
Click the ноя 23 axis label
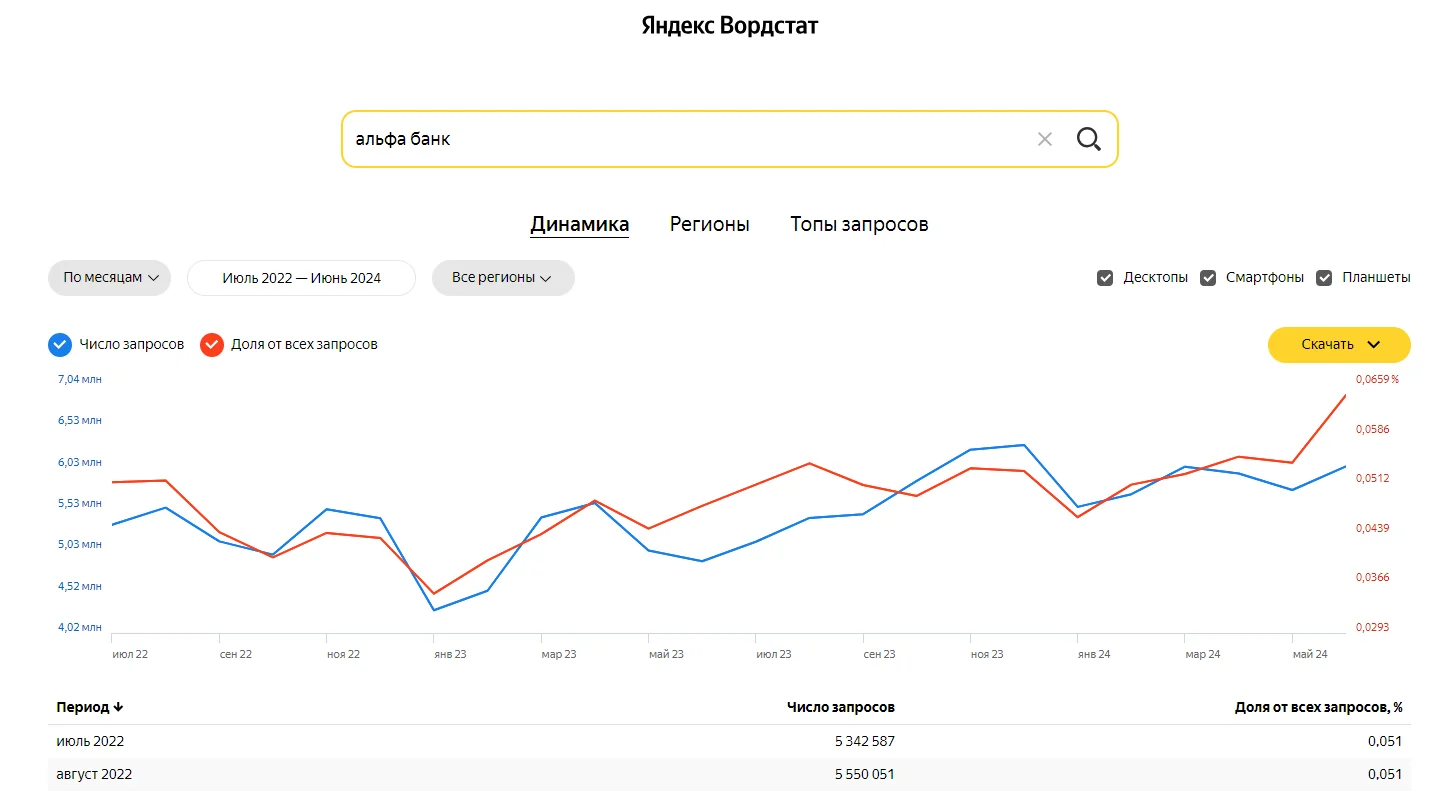click(x=987, y=654)
